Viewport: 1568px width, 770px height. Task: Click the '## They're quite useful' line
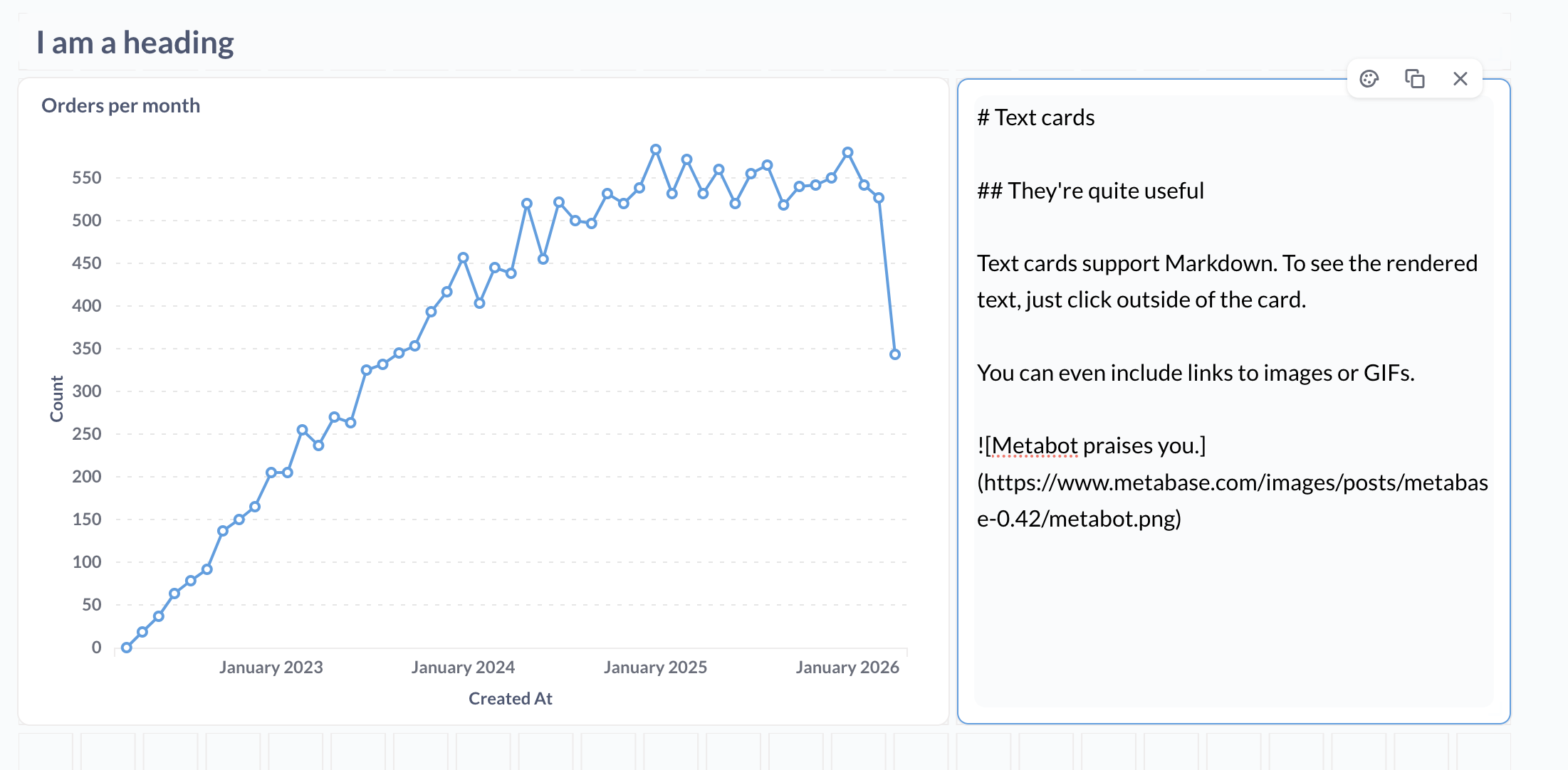(x=1090, y=191)
